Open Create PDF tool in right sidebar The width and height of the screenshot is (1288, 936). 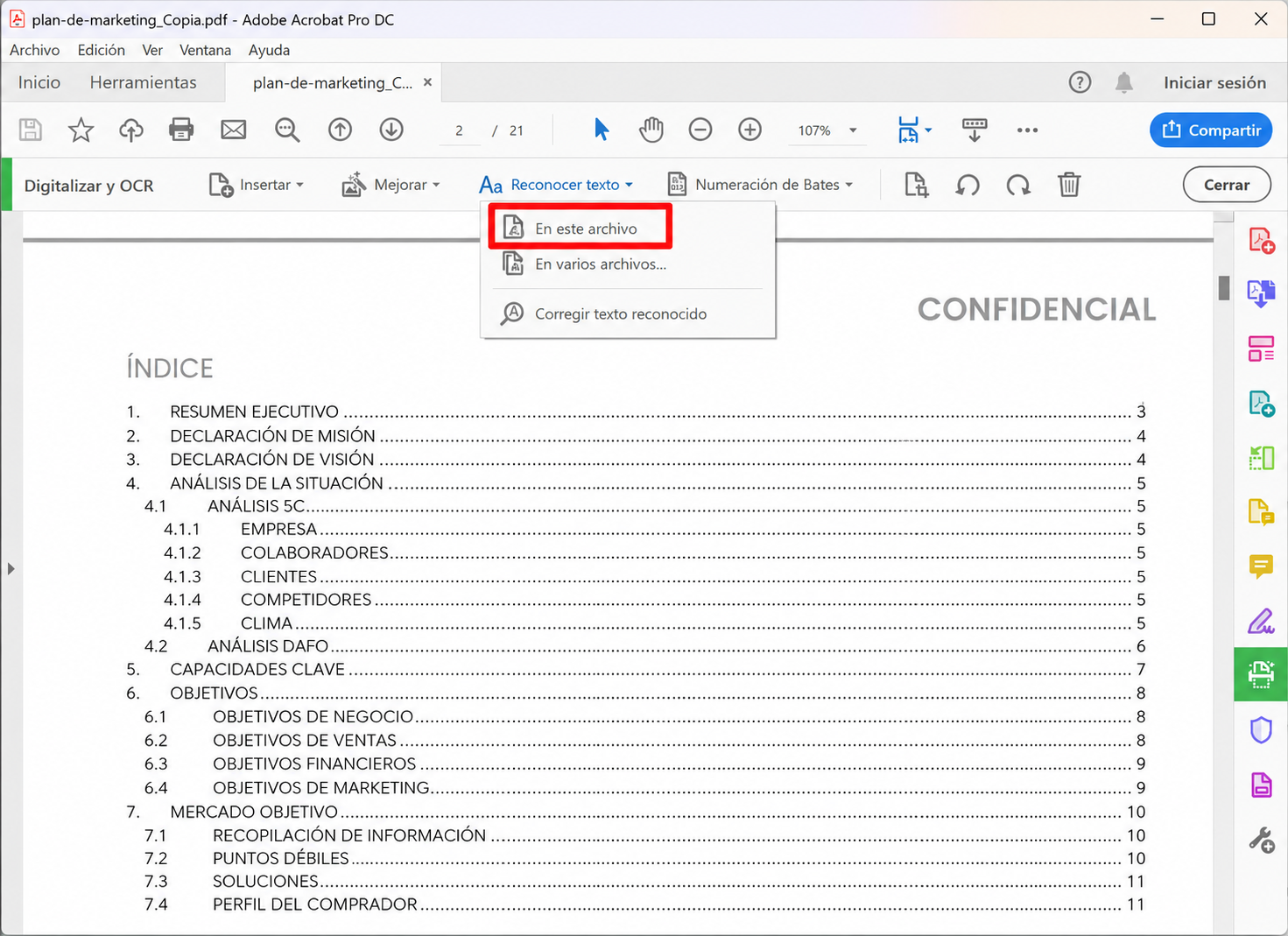[1261, 241]
